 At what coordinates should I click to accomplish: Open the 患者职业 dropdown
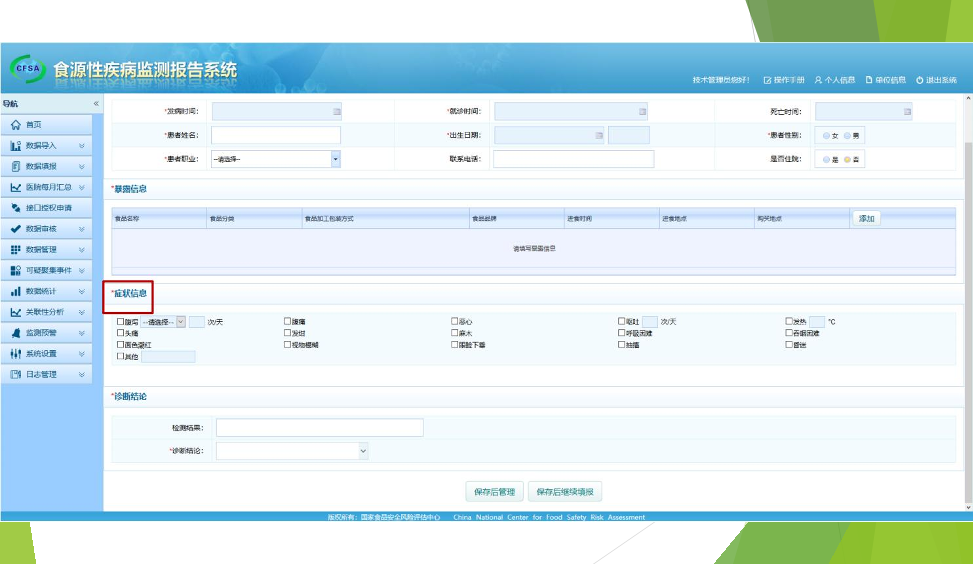point(335,159)
